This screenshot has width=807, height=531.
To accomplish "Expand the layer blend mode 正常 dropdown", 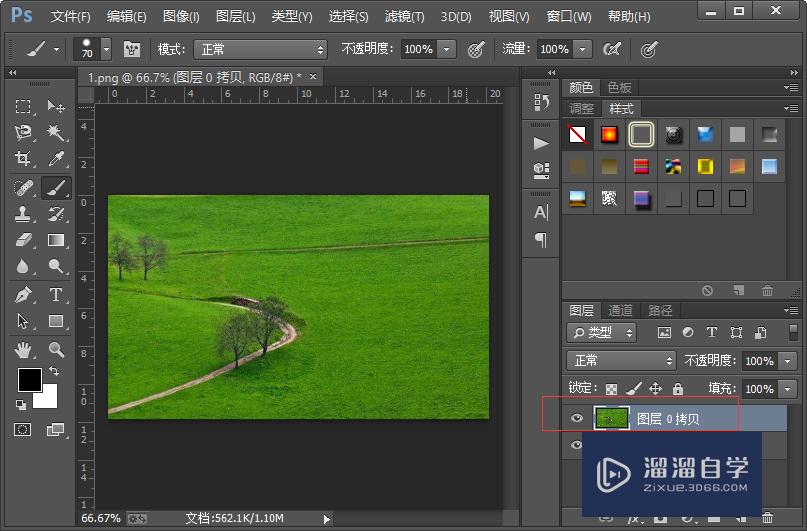I will pyautogui.click(x=622, y=360).
